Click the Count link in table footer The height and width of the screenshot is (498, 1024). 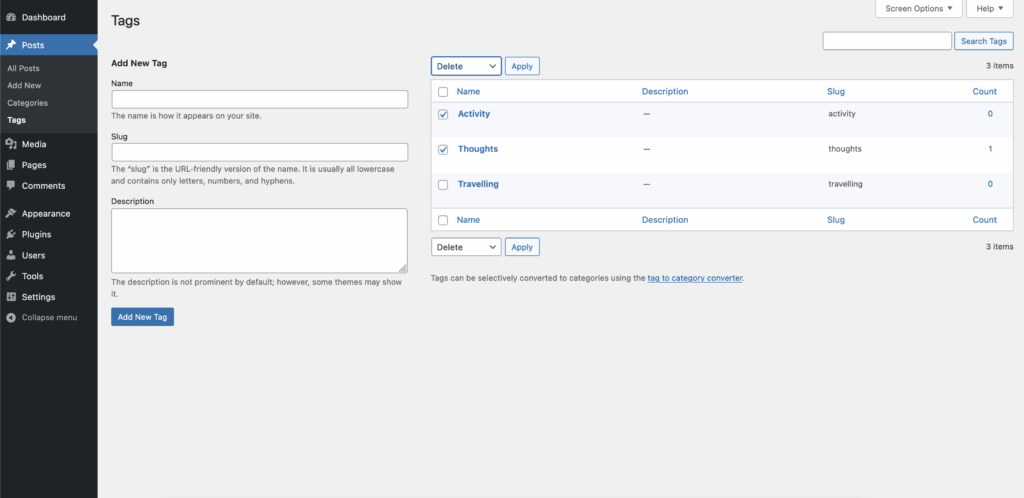click(985, 220)
